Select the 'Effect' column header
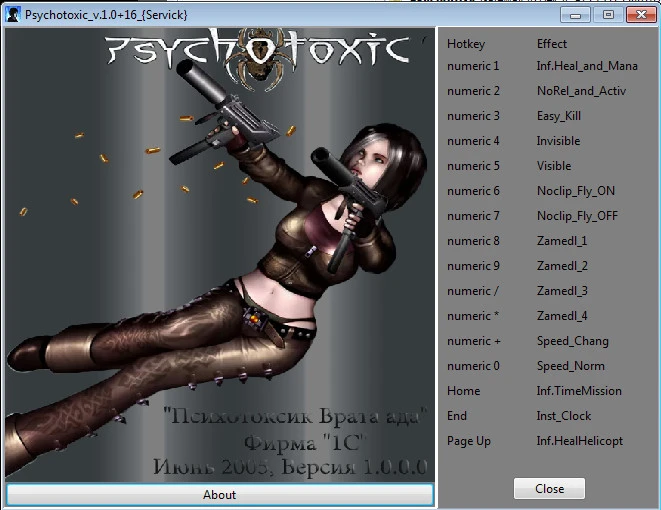 [x=552, y=44]
